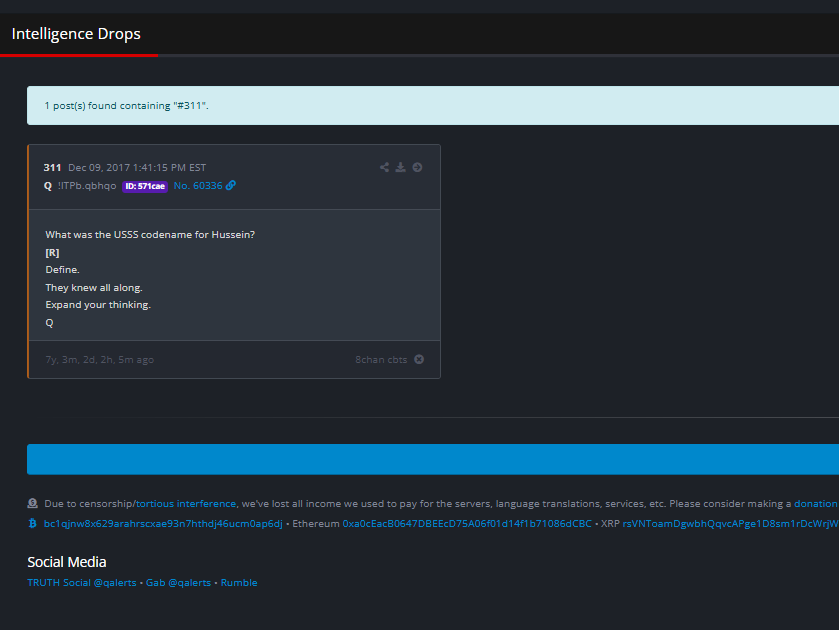Click the bold Q author name in the post header
The height and width of the screenshot is (630, 839).
point(48,186)
